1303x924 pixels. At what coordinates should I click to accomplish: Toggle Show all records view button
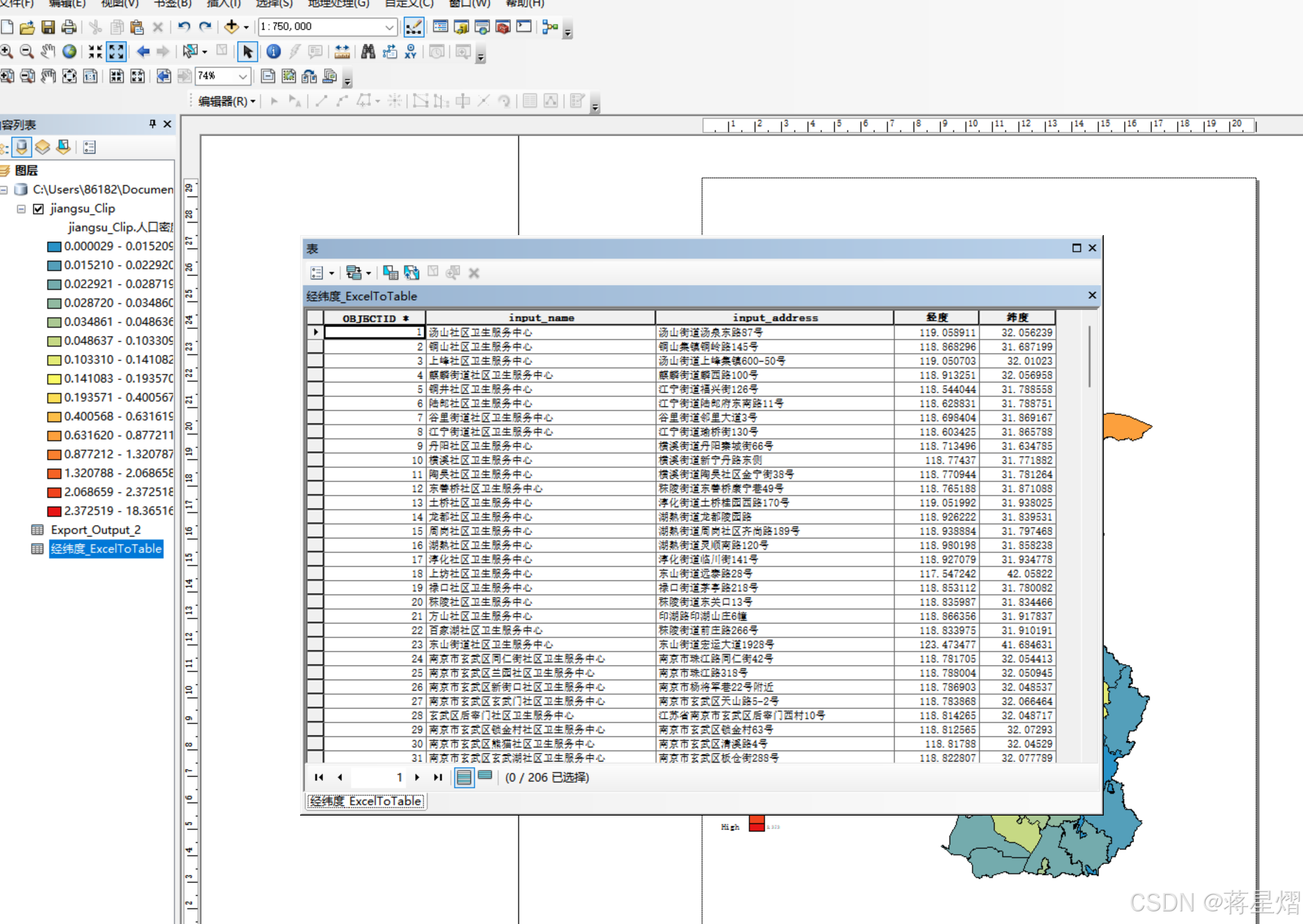pos(464,777)
